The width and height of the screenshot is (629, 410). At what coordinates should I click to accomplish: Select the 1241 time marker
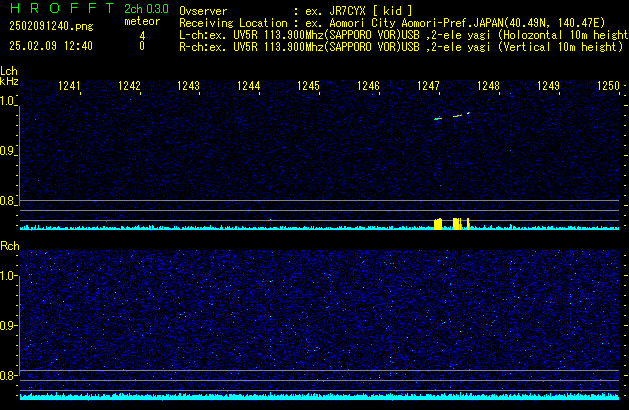[x=69, y=86]
